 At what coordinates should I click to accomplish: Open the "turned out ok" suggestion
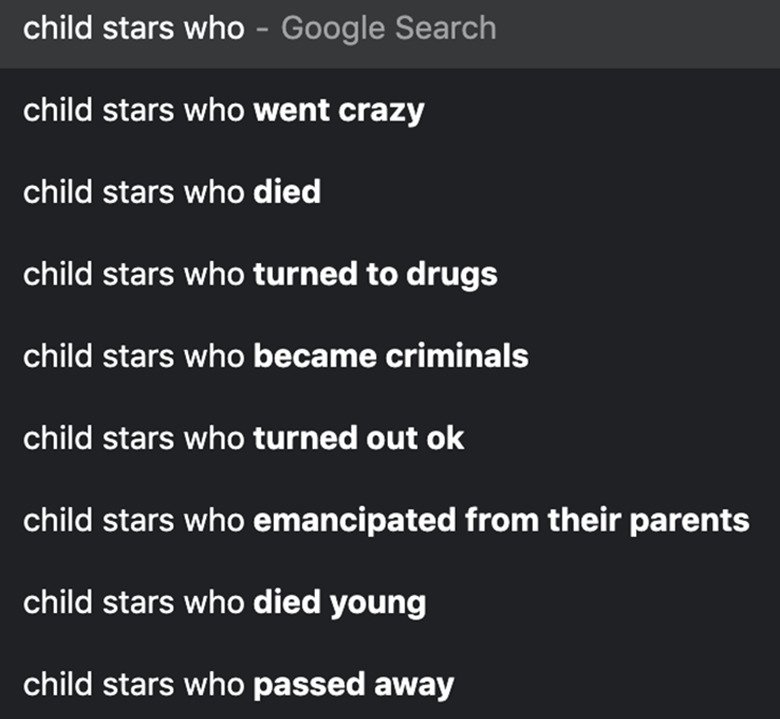coord(243,438)
